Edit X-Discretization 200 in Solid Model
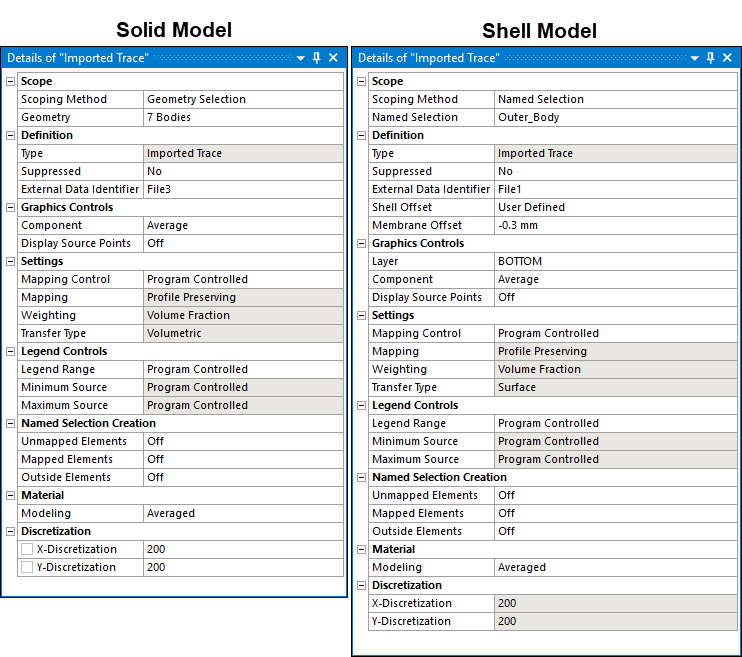The height and width of the screenshot is (657, 742). (243, 549)
